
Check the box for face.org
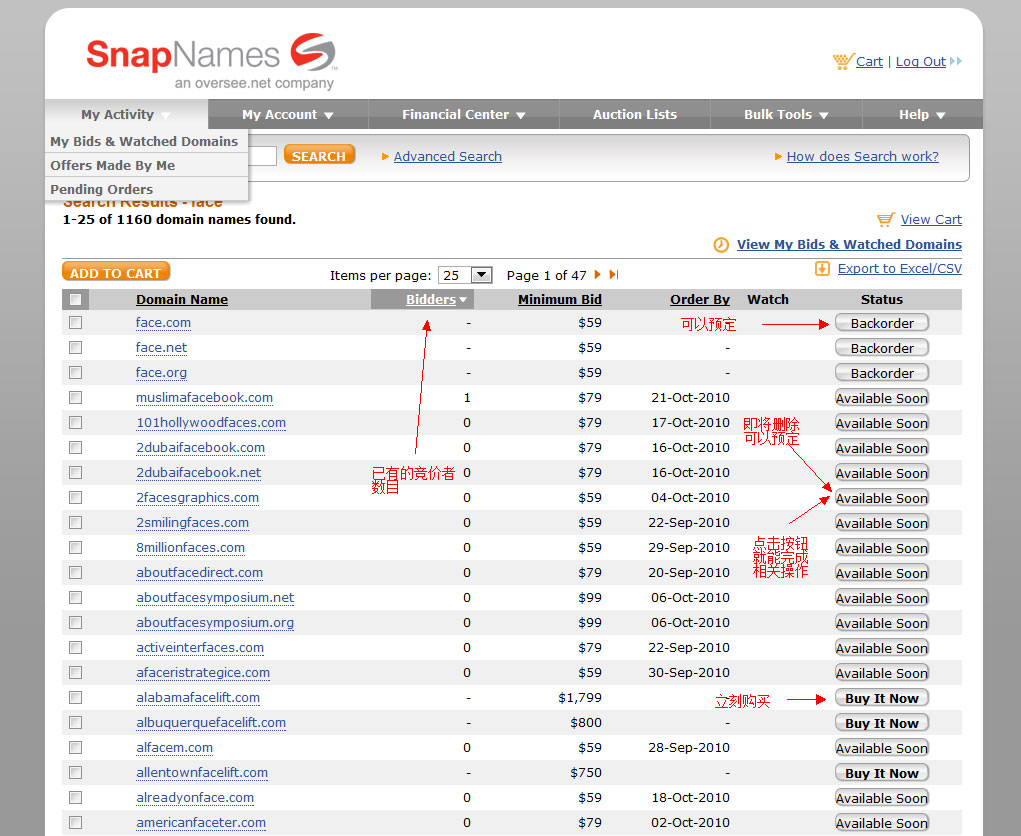(x=76, y=372)
